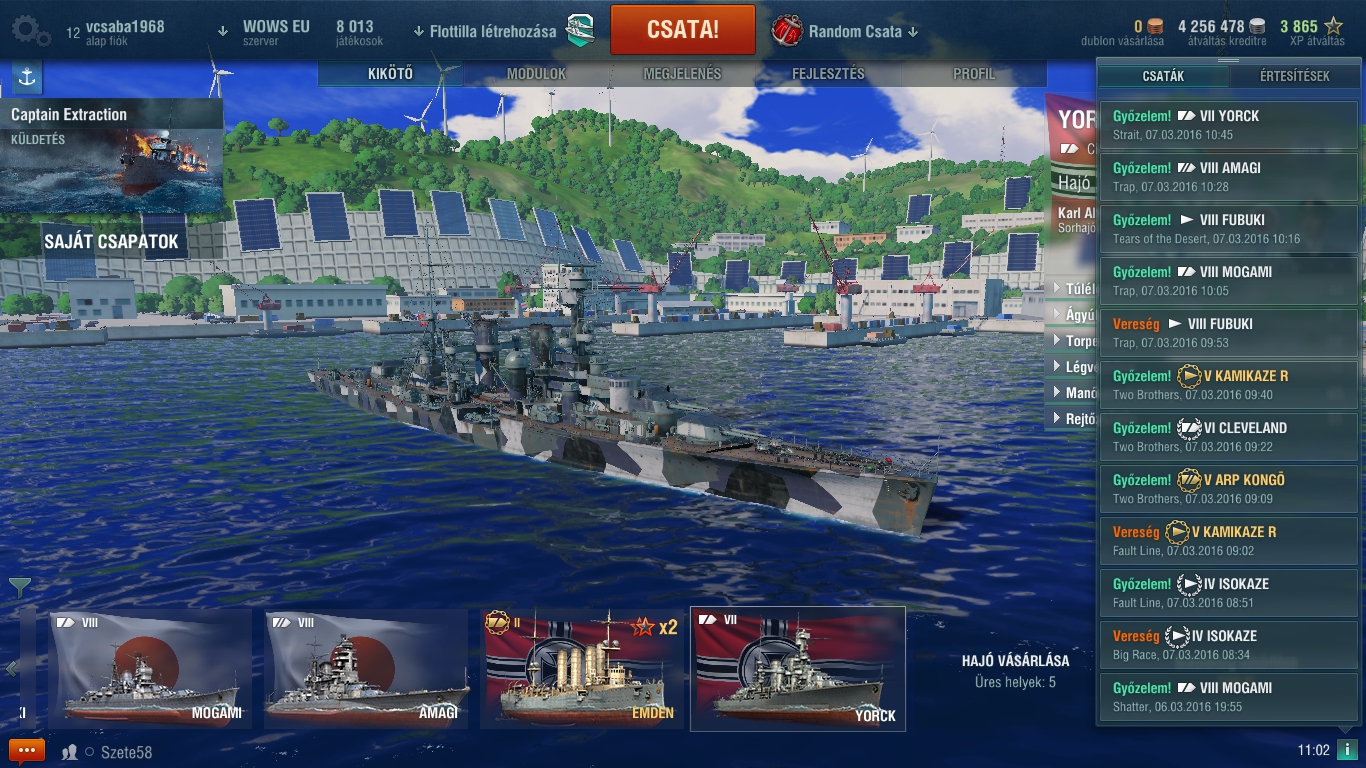
Task: Click the gold doubloons coin icon
Action: (x=1155, y=27)
